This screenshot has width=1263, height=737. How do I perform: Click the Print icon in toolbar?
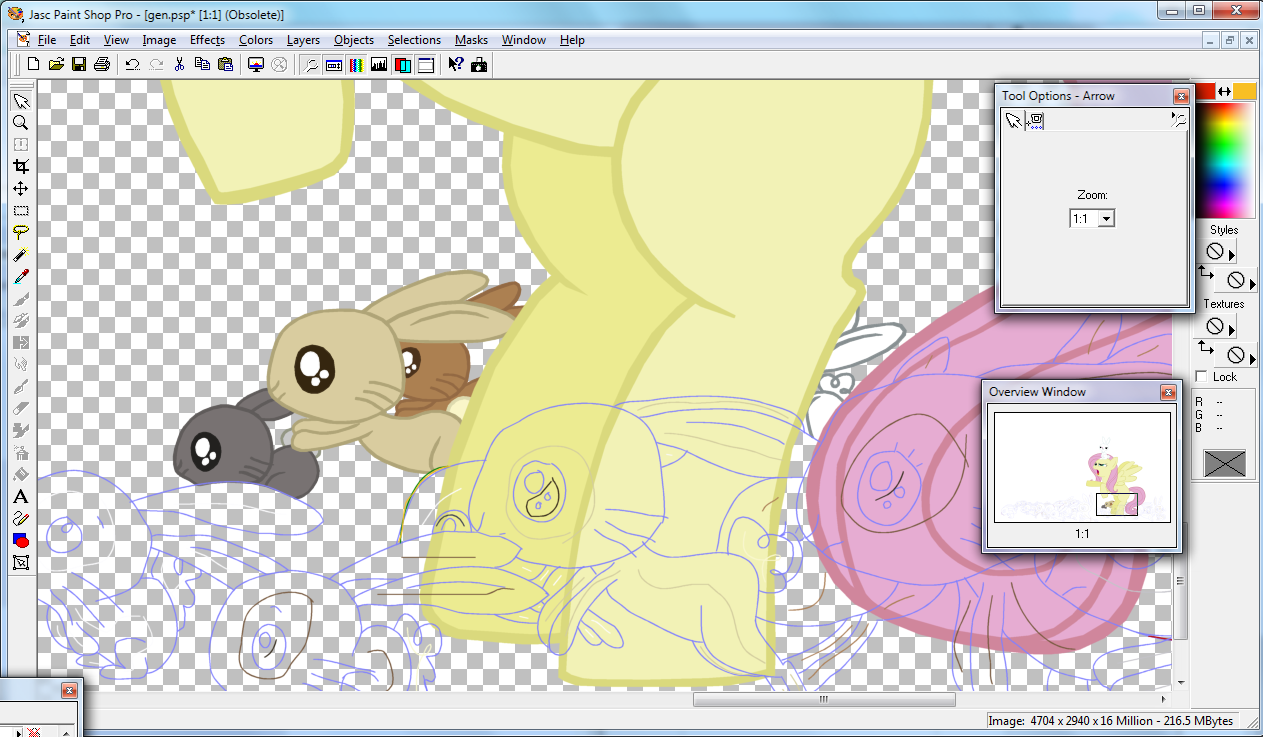coord(101,65)
